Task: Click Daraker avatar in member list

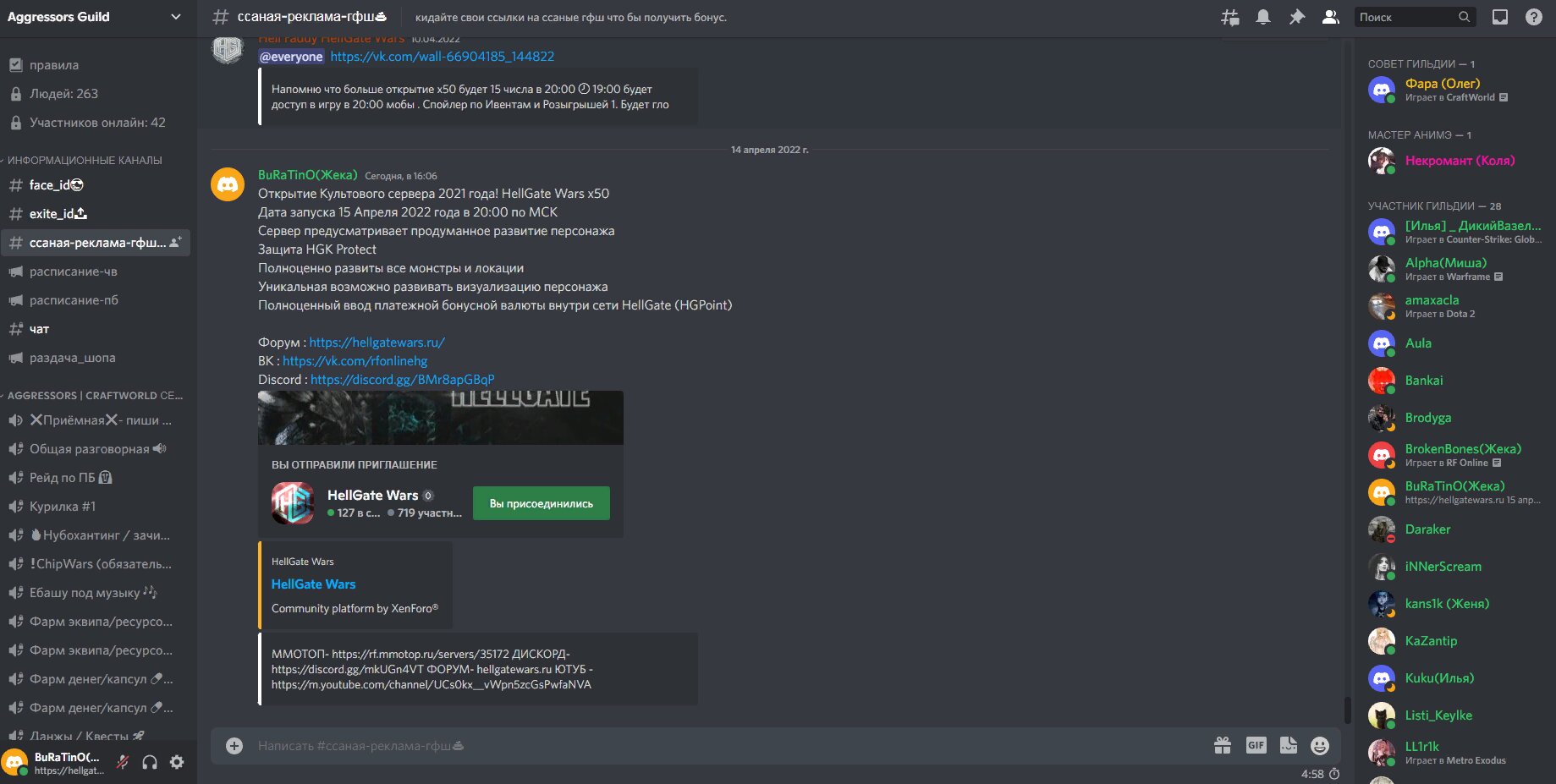Action: click(x=1382, y=529)
